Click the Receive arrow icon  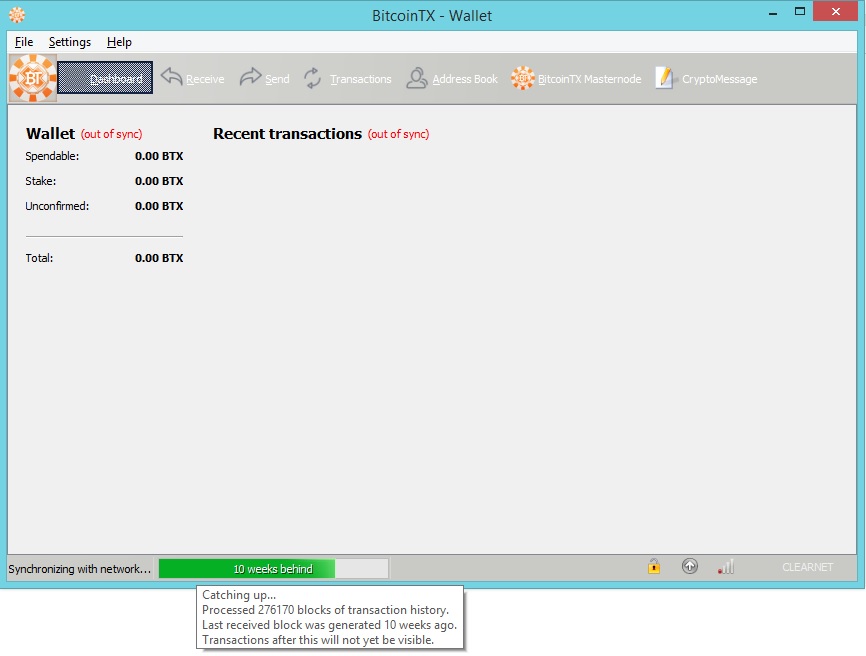(x=172, y=77)
